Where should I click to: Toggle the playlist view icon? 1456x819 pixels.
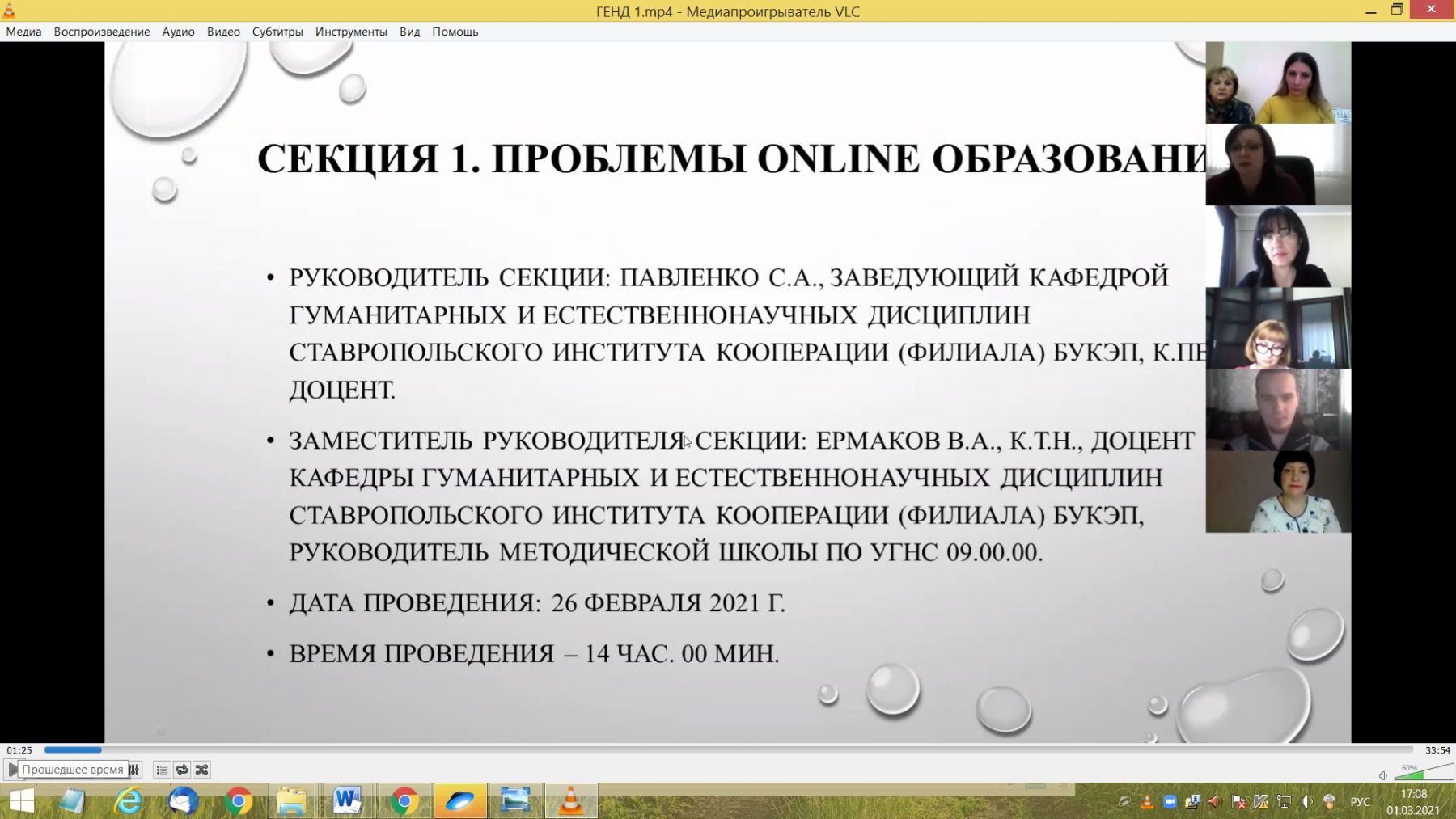coord(162,770)
